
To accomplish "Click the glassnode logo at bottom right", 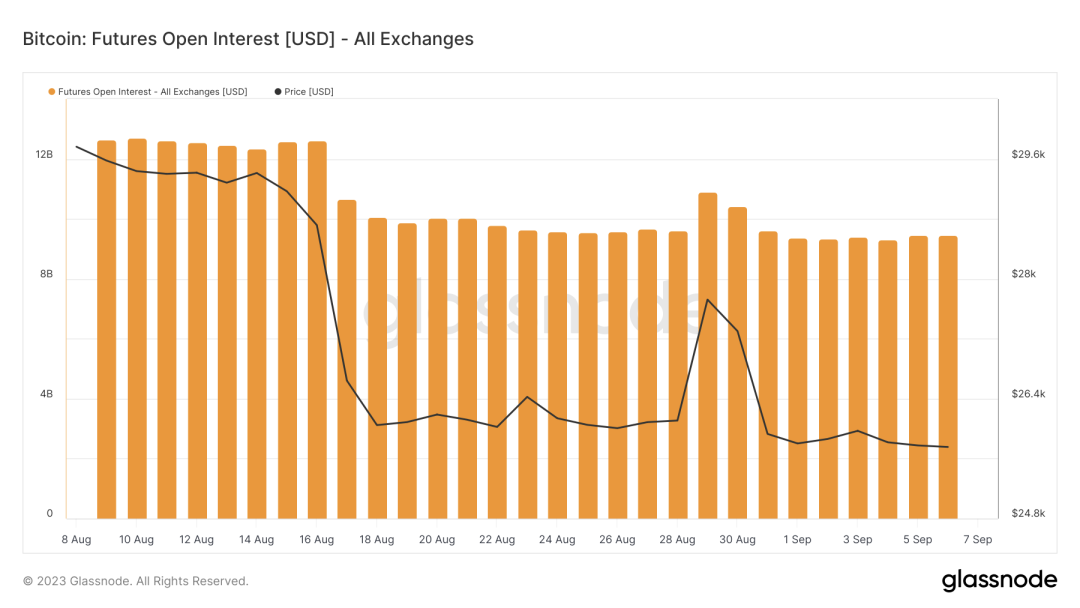I will click(999, 581).
